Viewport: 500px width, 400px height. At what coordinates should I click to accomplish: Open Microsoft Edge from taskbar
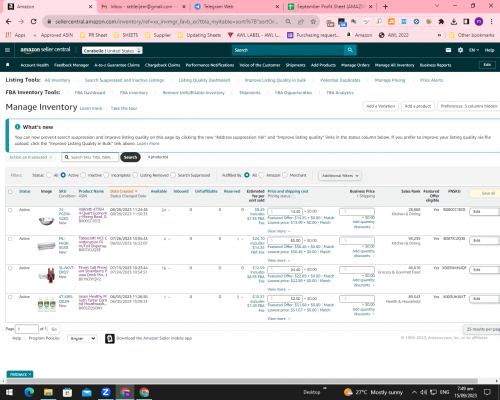(x=29, y=392)
